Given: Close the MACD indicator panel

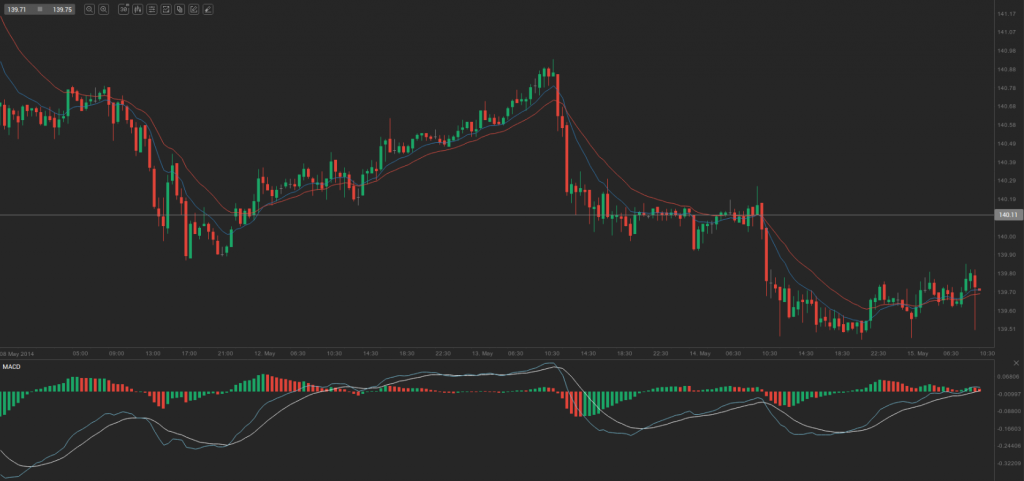Looking at the screenshot, I should pyautogui.click(x=1016, y=363).
